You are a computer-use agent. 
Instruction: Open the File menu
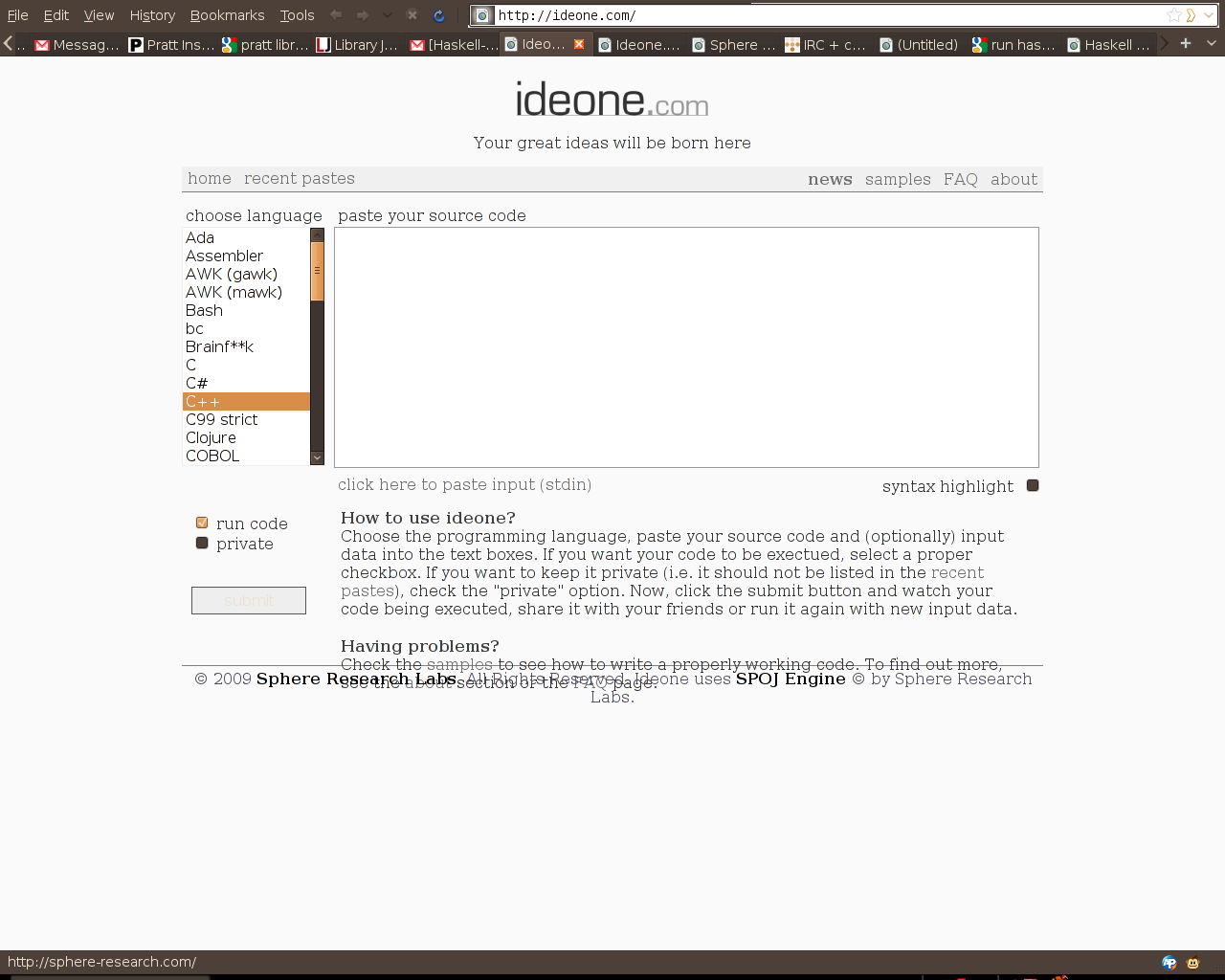click(18, 15)
